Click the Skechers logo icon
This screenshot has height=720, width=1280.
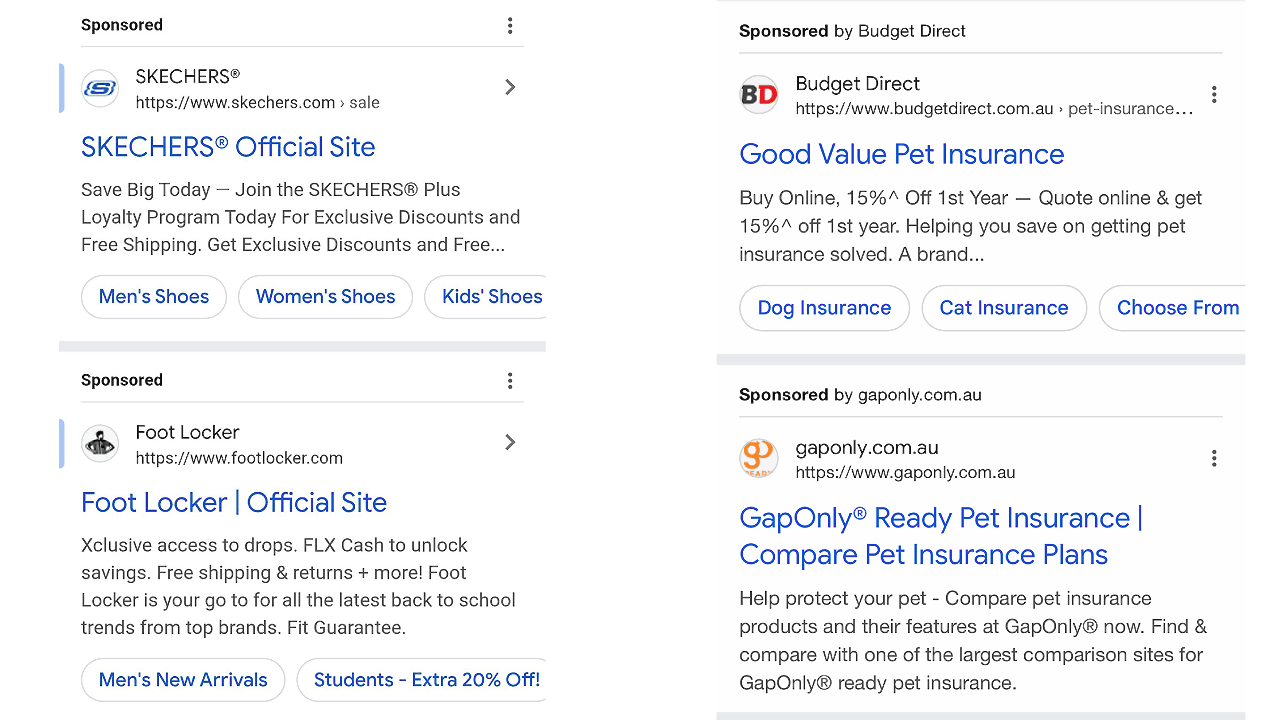(100, 89)
